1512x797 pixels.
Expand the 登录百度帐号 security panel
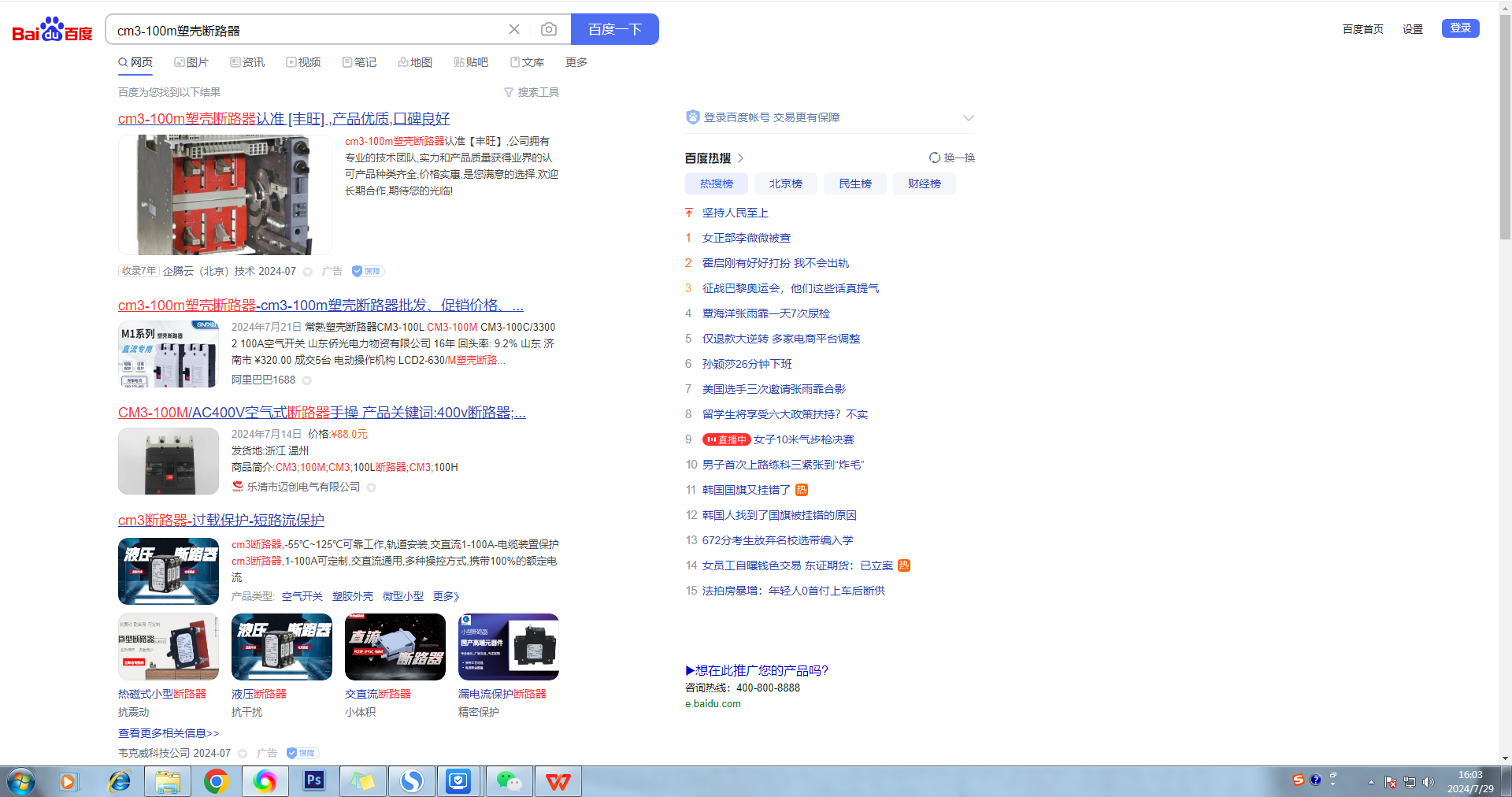coord(968,117)
